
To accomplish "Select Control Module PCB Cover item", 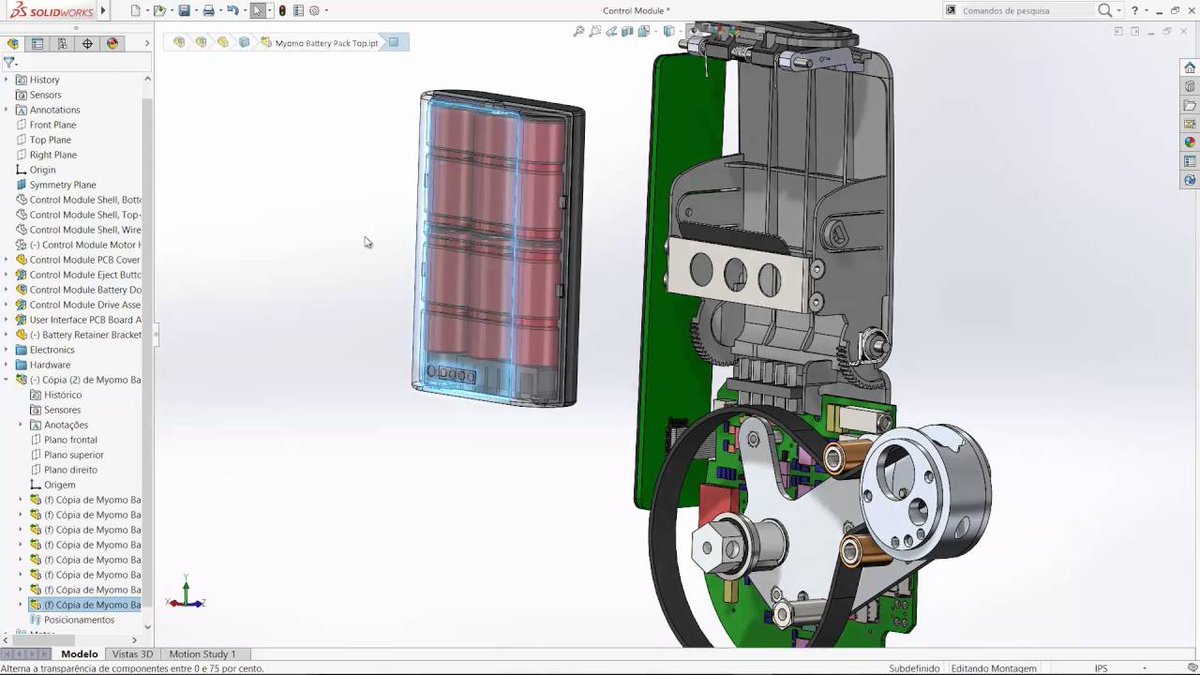I will click(85, 260).
